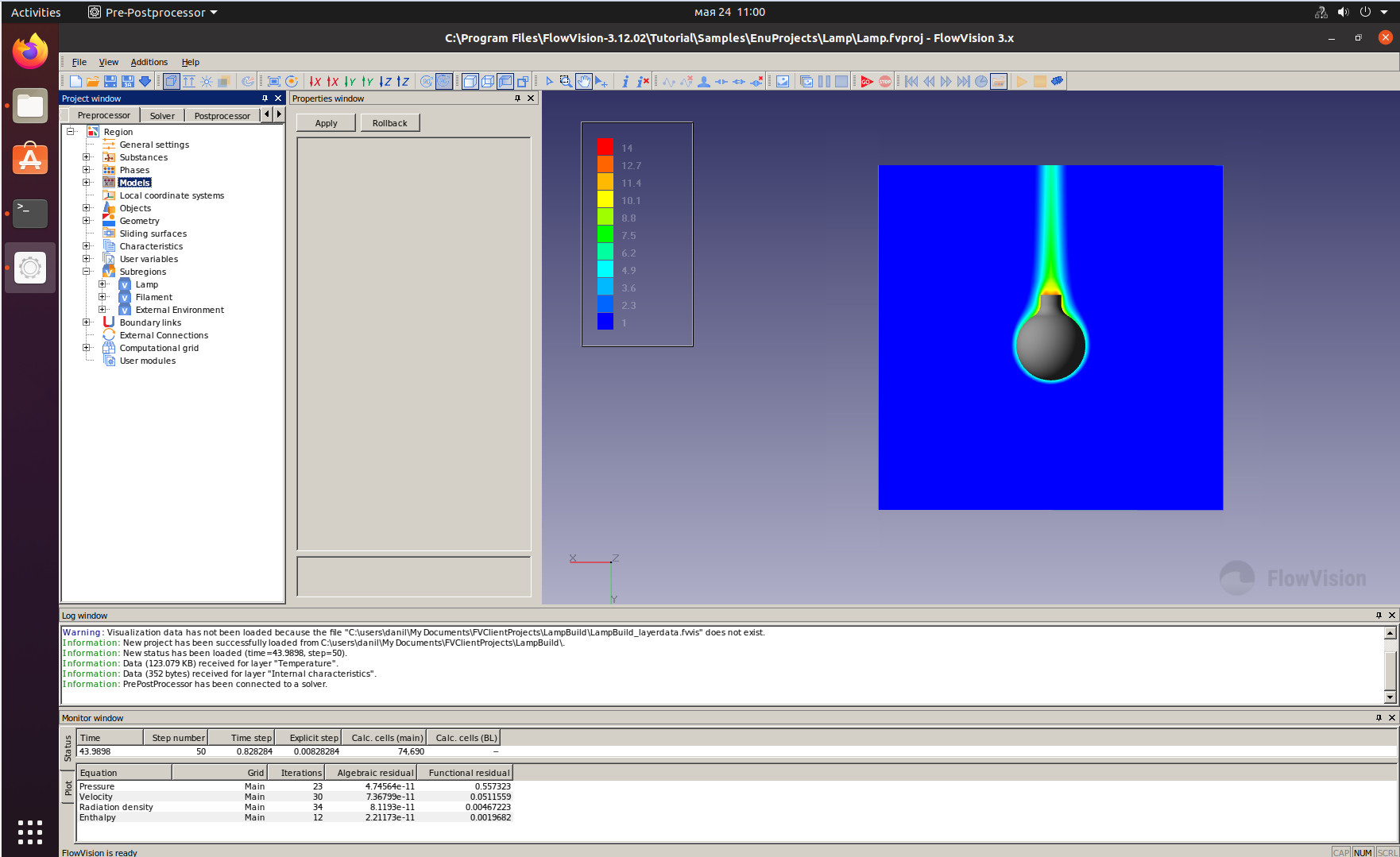Toggle Log window auto-hide pin
The width and height of the screenshot is (1400, 857).
click(1379, 616)
